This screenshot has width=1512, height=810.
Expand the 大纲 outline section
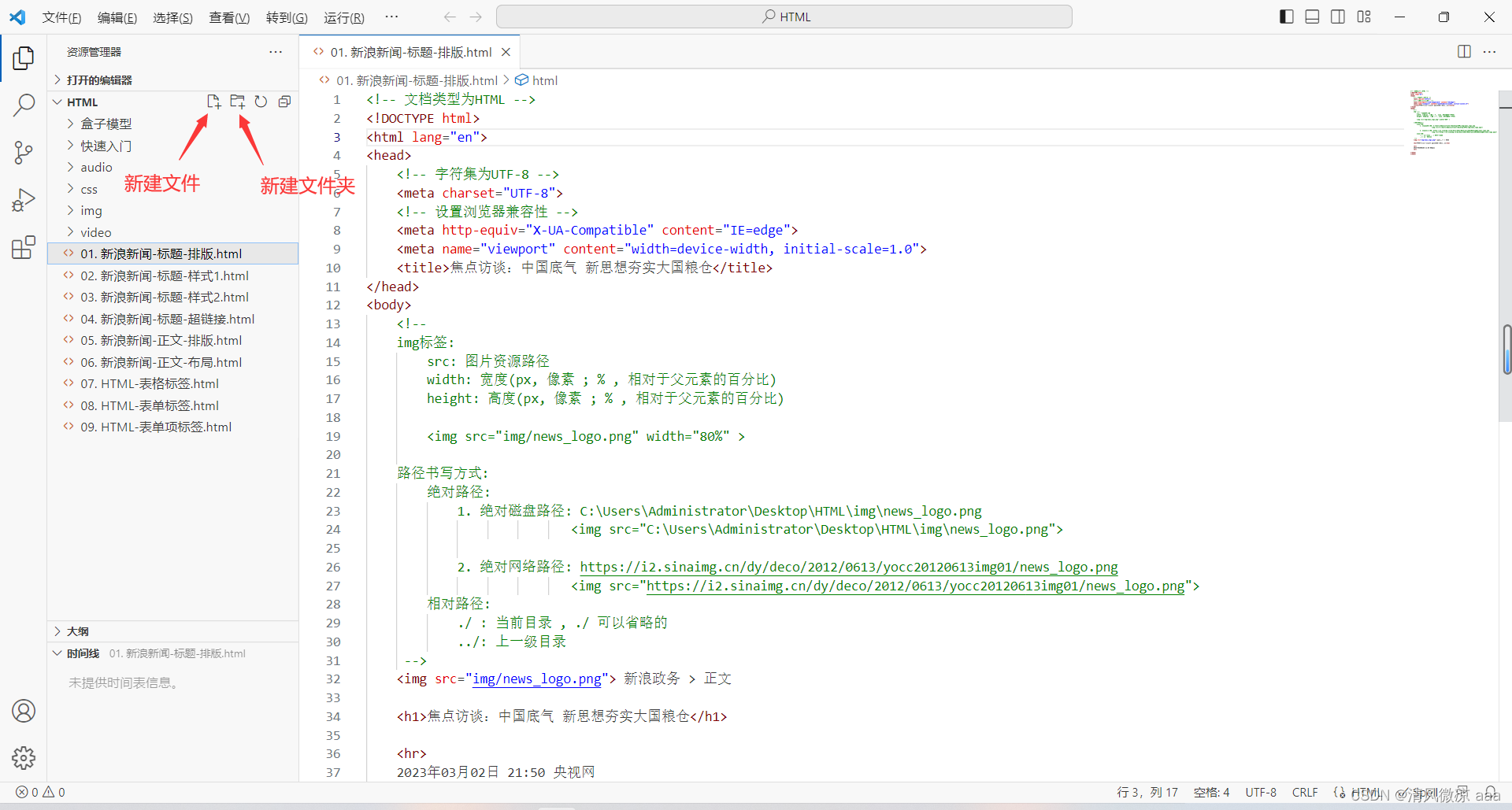click(172, 631)
